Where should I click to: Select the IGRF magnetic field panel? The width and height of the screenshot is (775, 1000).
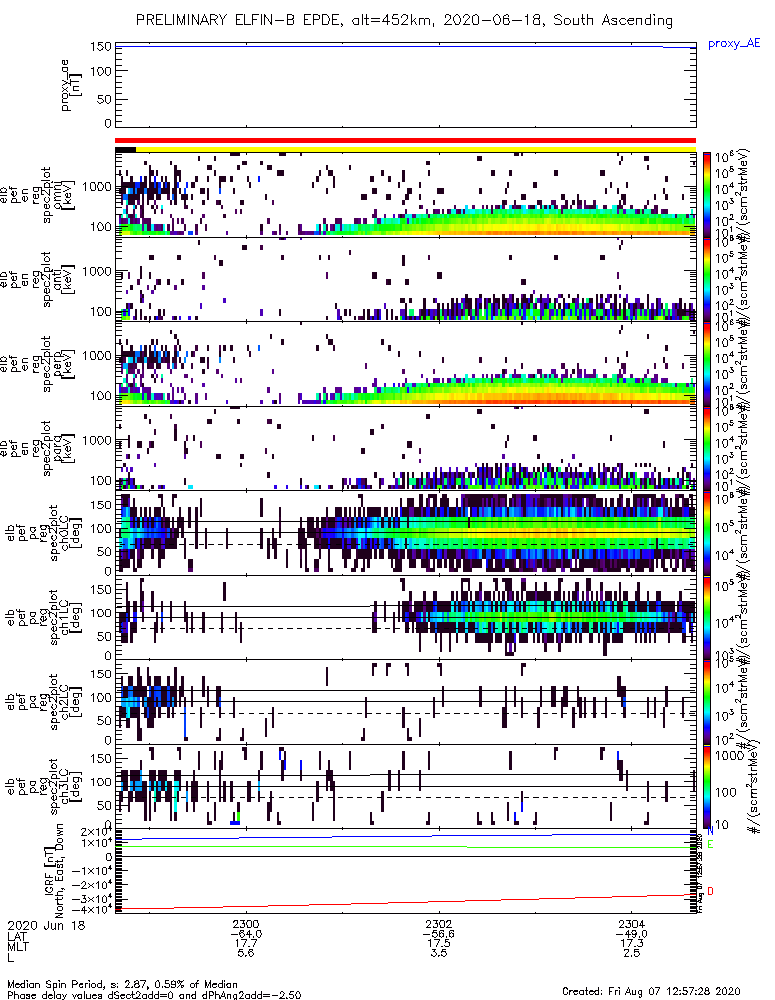(x=406, y=871)
